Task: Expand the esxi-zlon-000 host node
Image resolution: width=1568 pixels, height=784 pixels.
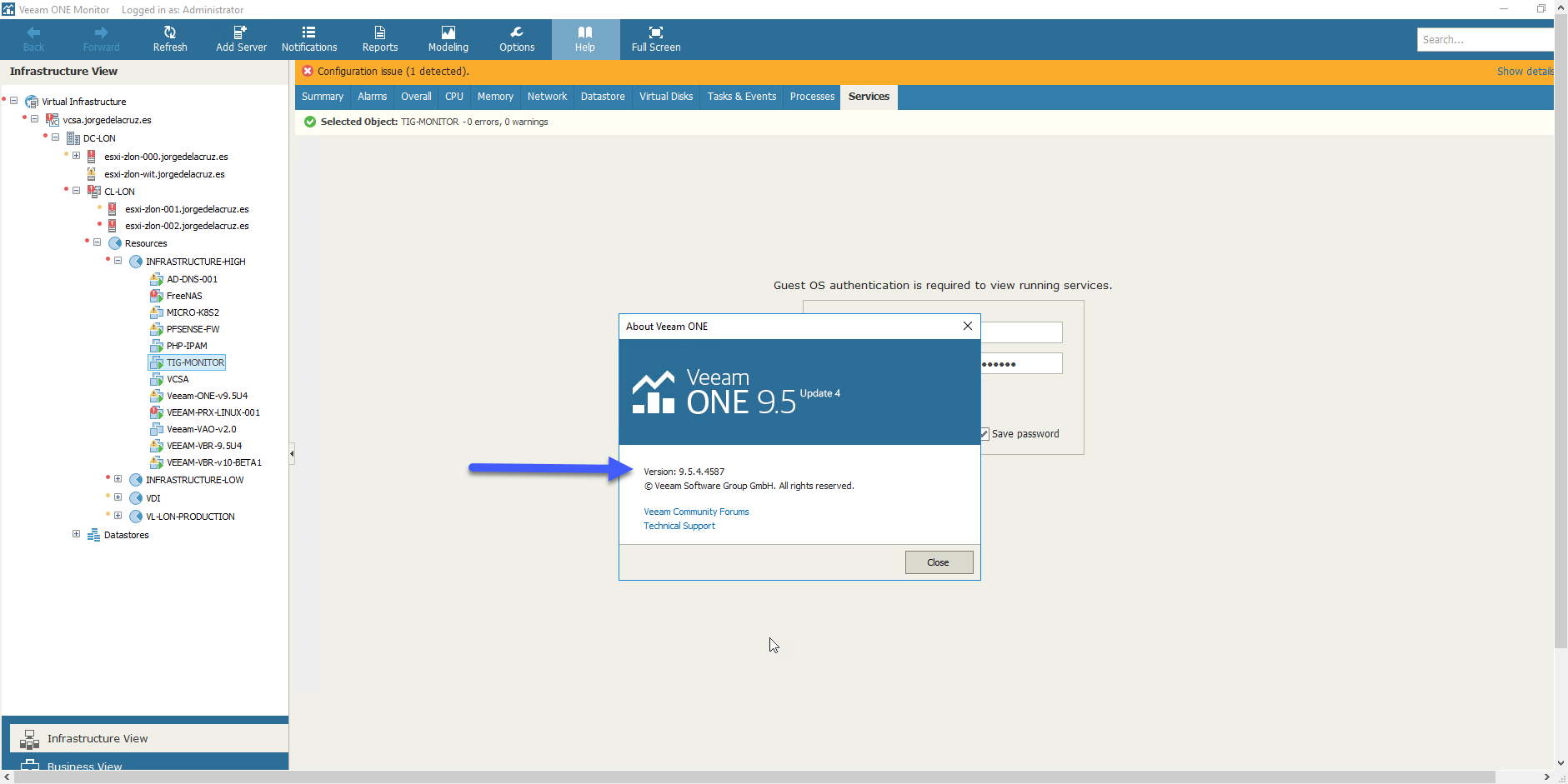Action: point(76,156)
